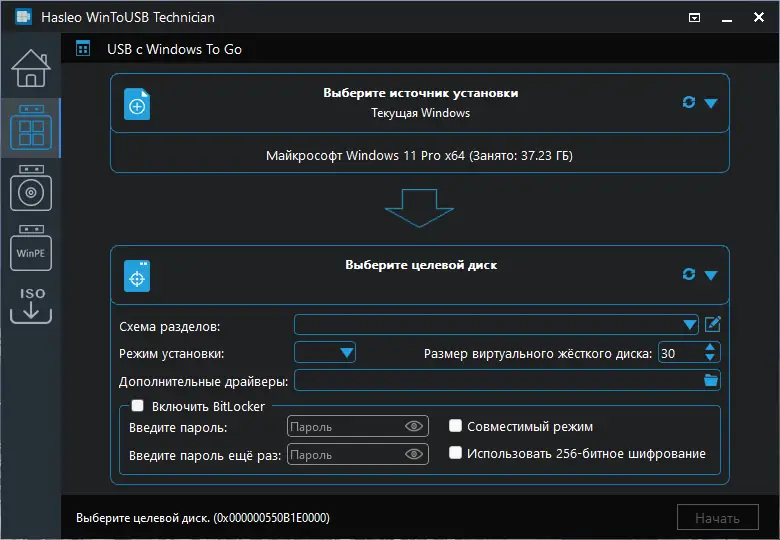Refresh the installation source list
This screenshot has width=780, height=540.
click(688, 103)
